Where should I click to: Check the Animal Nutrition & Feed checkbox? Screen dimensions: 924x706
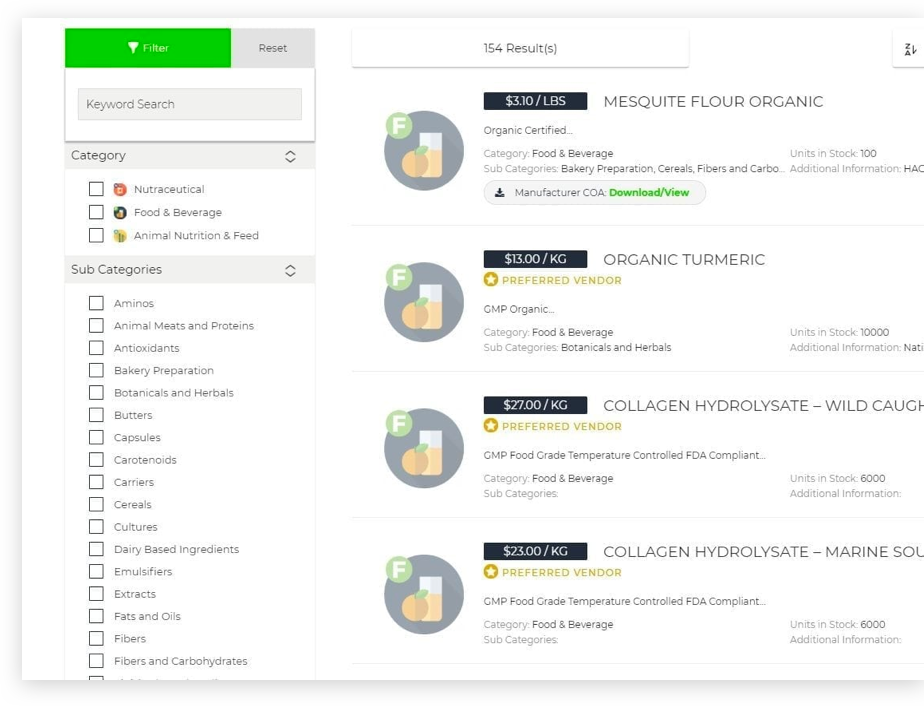[x=96, y=235]
